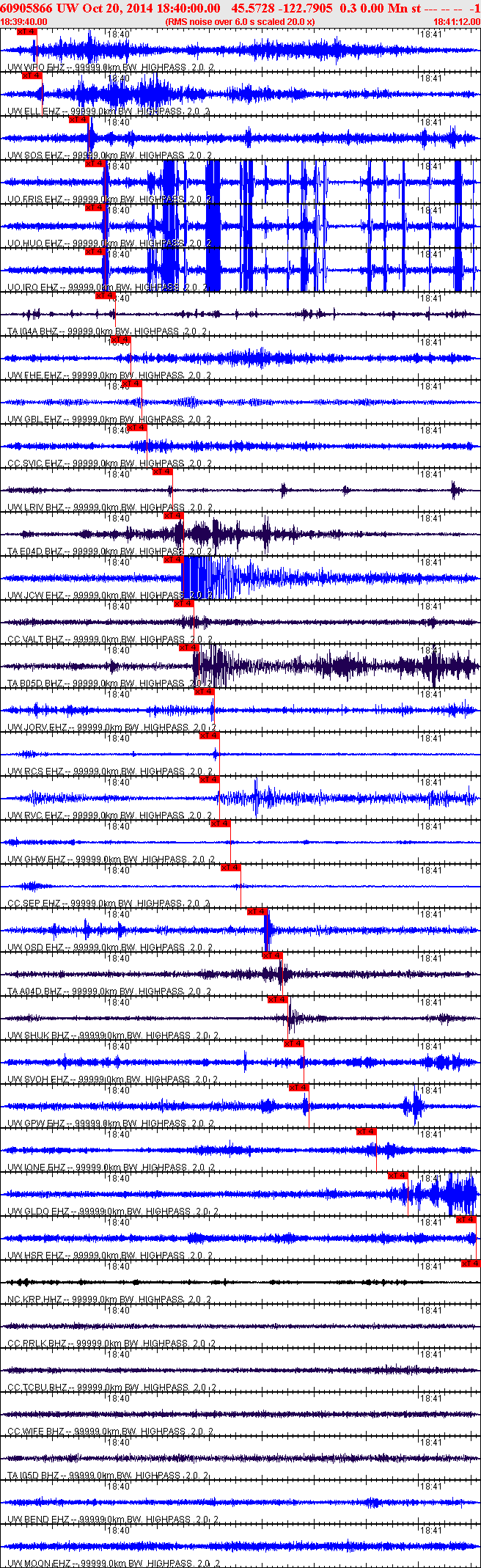Click the 'TA E04D BHZ' station label
Image resolution: width=481 pixels, height=1568 pixels.
pyautogui.click(x=35, y=552)
